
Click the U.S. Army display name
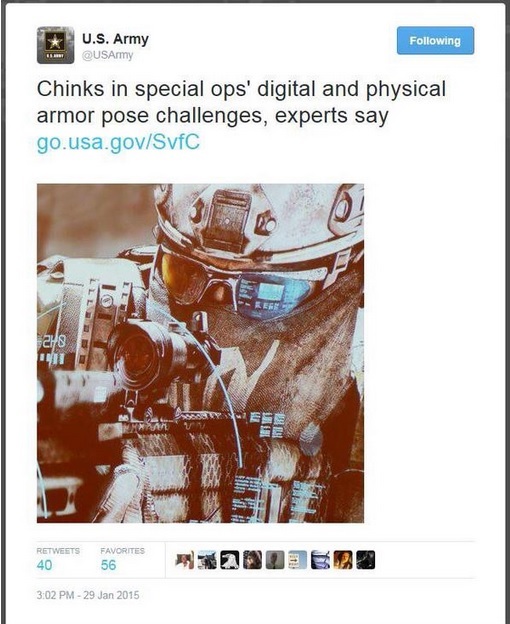pyautogui.click(x=115, y=39)
